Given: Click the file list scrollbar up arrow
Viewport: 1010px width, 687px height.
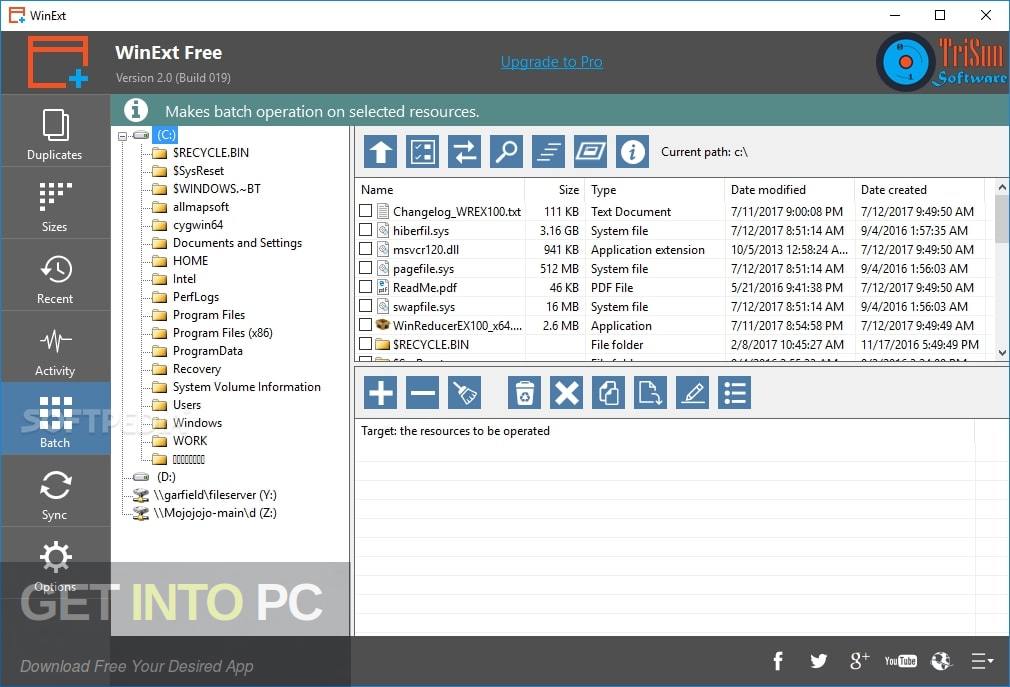Looking at the screenshot, I should (1002, 187).
